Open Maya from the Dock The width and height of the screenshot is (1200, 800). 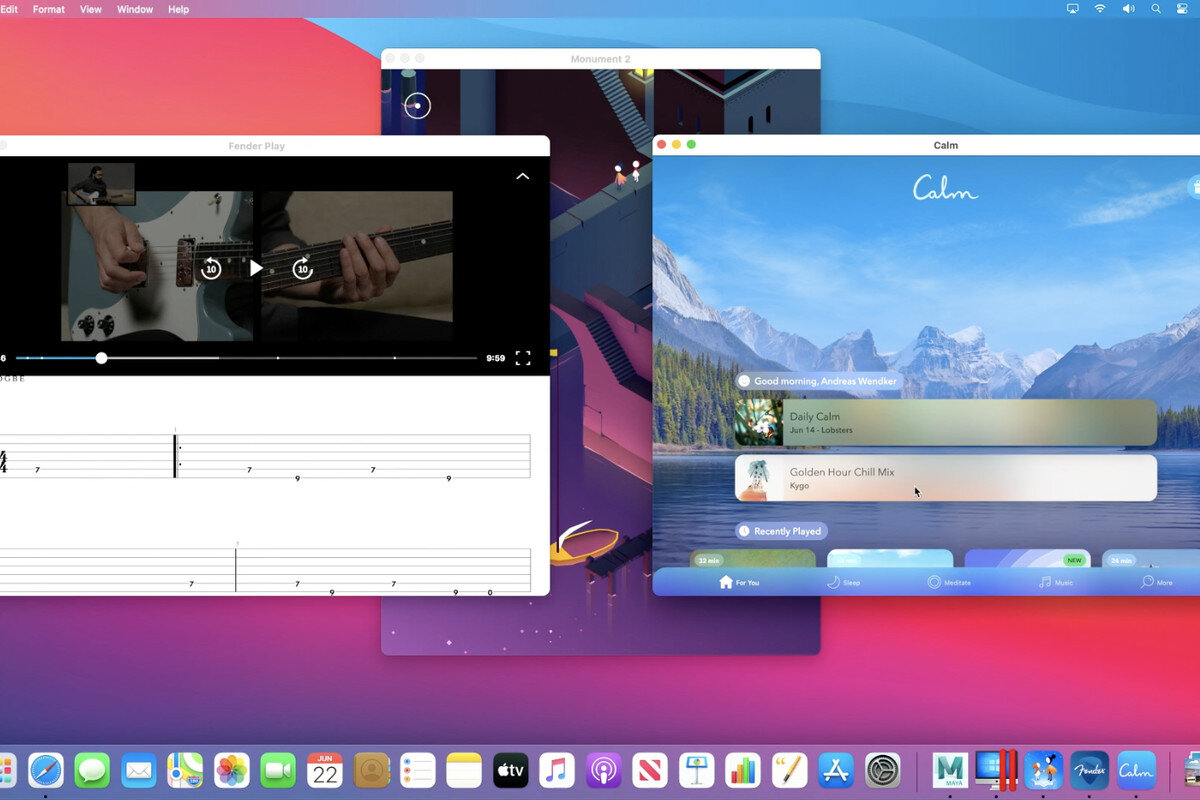(x=950, y=770)
